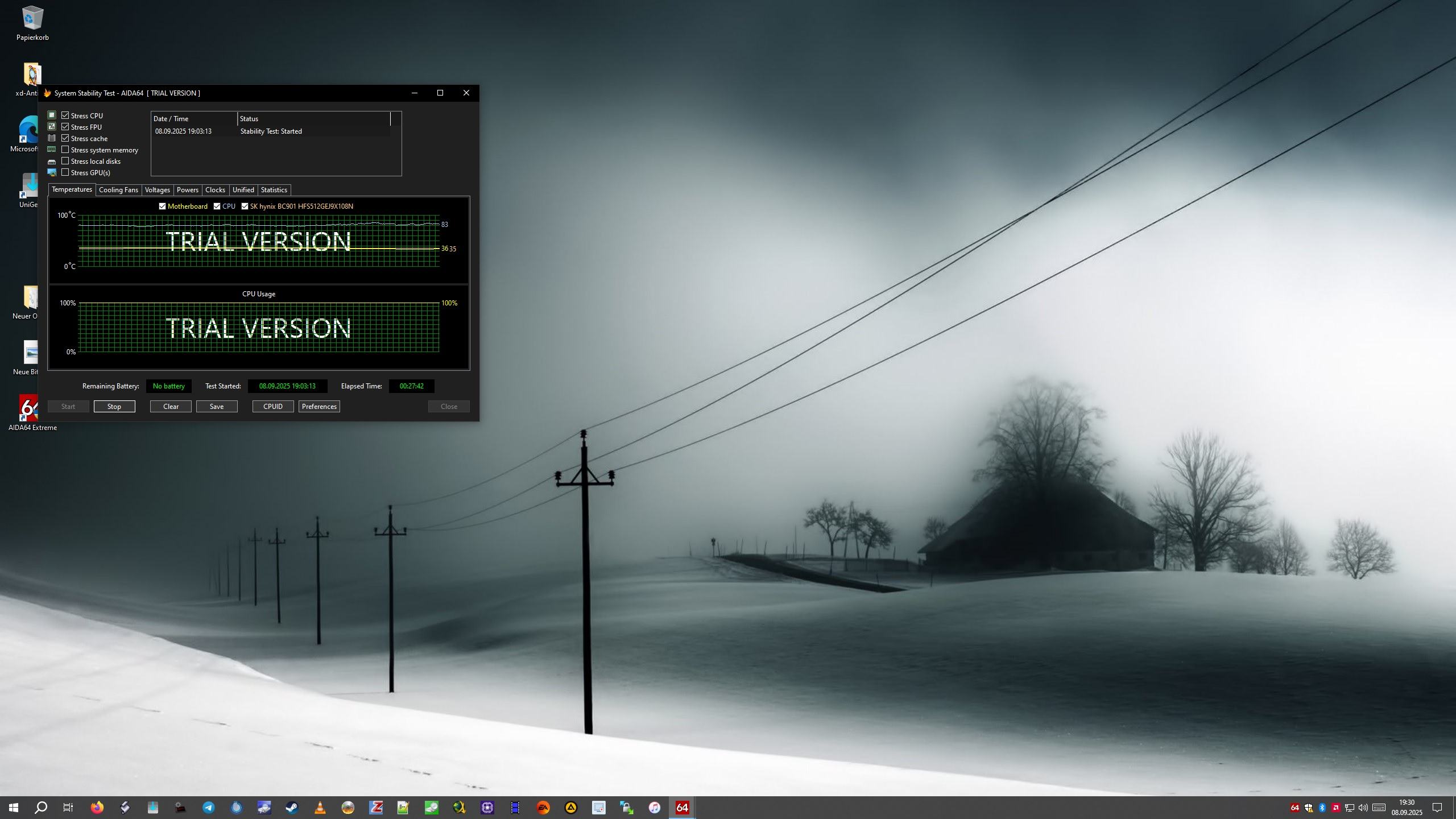This screenshot has height=819, width=1456.
Task: Click the CPUID button
Action: (x=273, y=407)
